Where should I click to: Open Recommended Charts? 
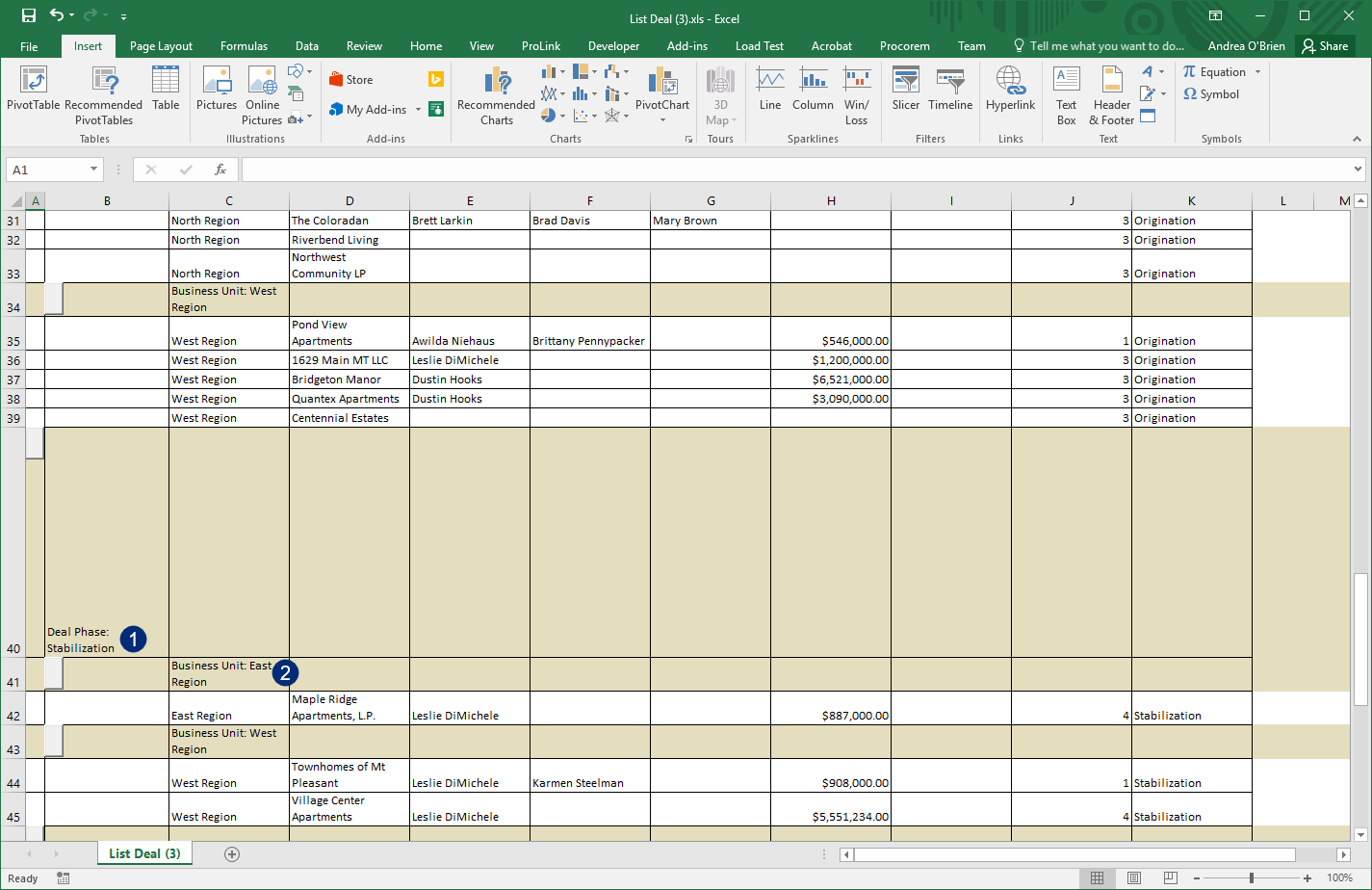(x=496, y=94)
